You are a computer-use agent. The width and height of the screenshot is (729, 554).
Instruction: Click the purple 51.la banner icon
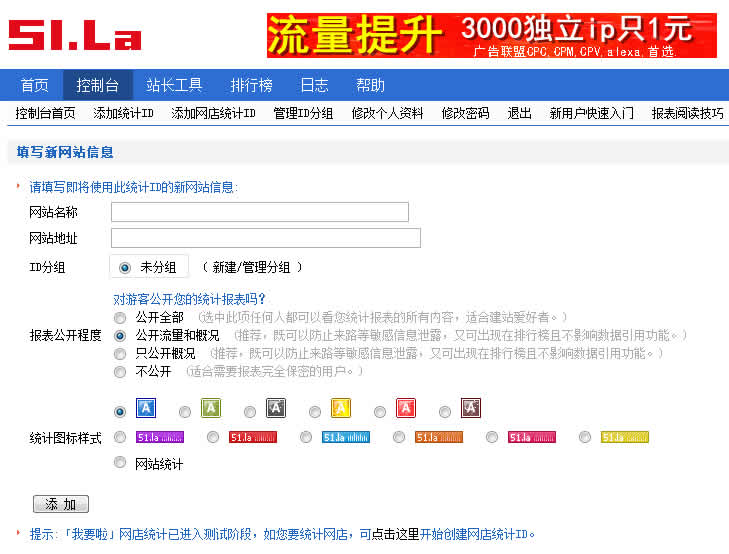point(160,437)
